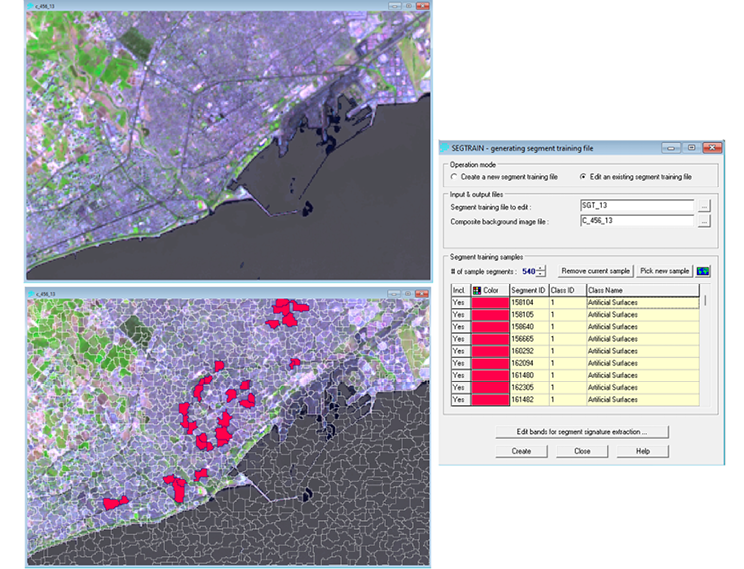The height and width of the screenshot is (569, 744).
Task: Toggle Incl. Yes for segment 158104
Action: click(x=459, y=302)
